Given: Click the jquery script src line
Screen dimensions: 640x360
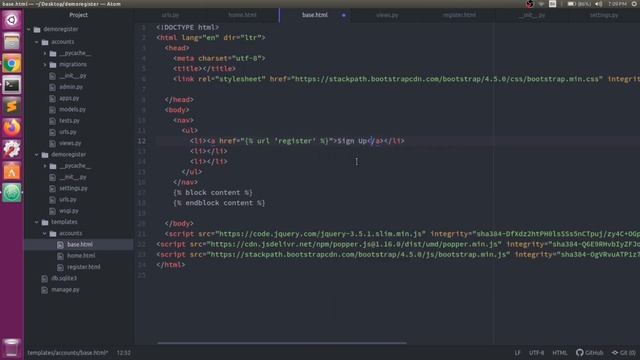Looking at the screenshot, I should [x=402, y=234].
